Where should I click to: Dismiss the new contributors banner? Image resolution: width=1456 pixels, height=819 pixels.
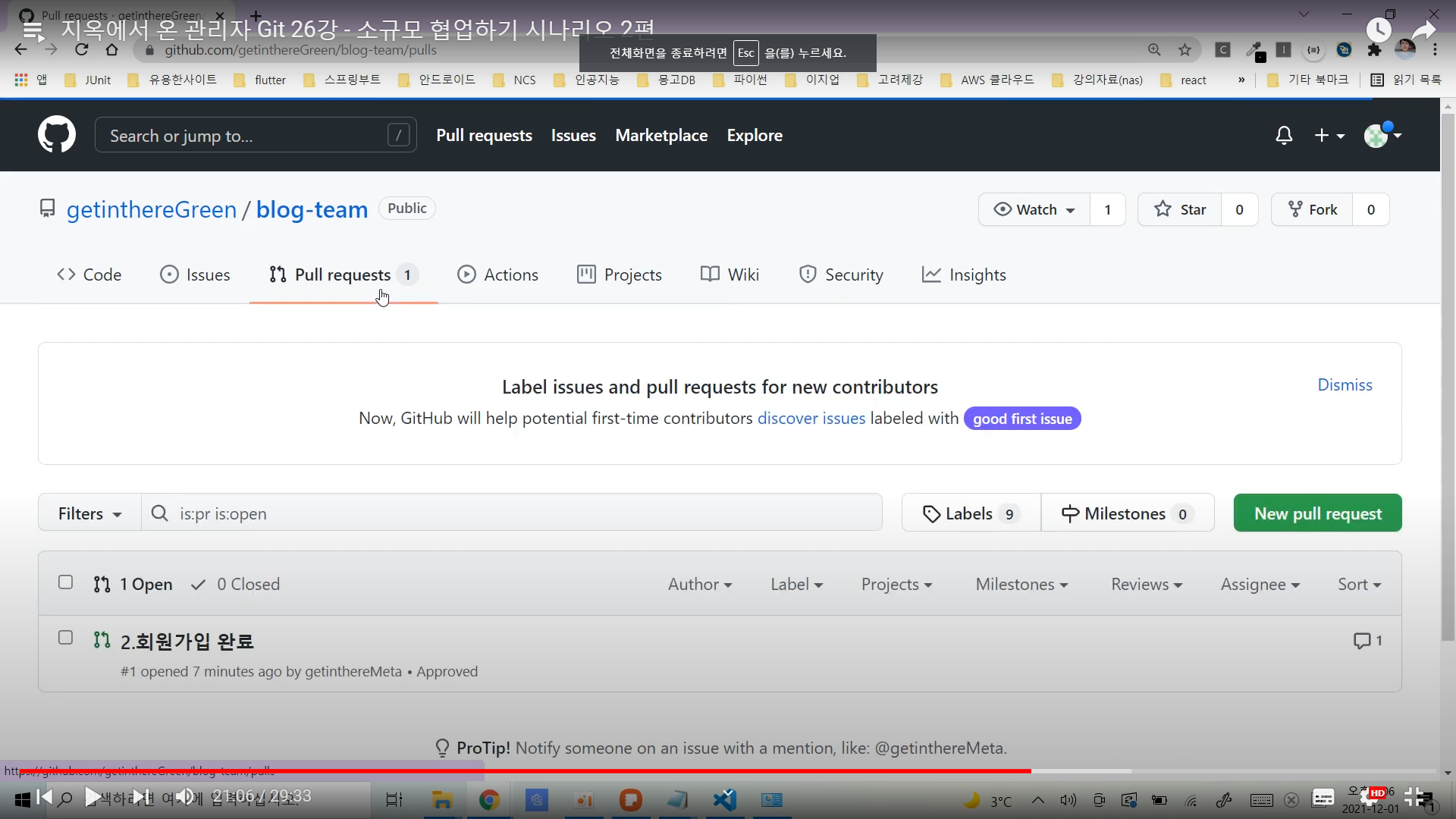1345,385
